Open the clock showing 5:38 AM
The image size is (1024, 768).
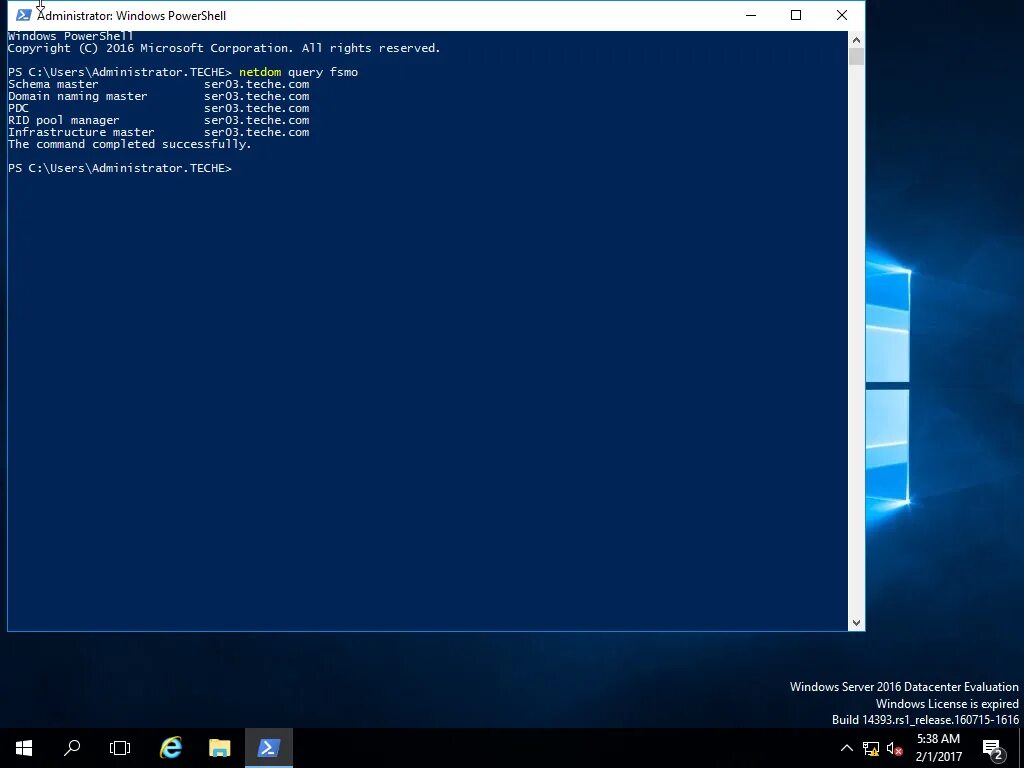pos(938,748)
